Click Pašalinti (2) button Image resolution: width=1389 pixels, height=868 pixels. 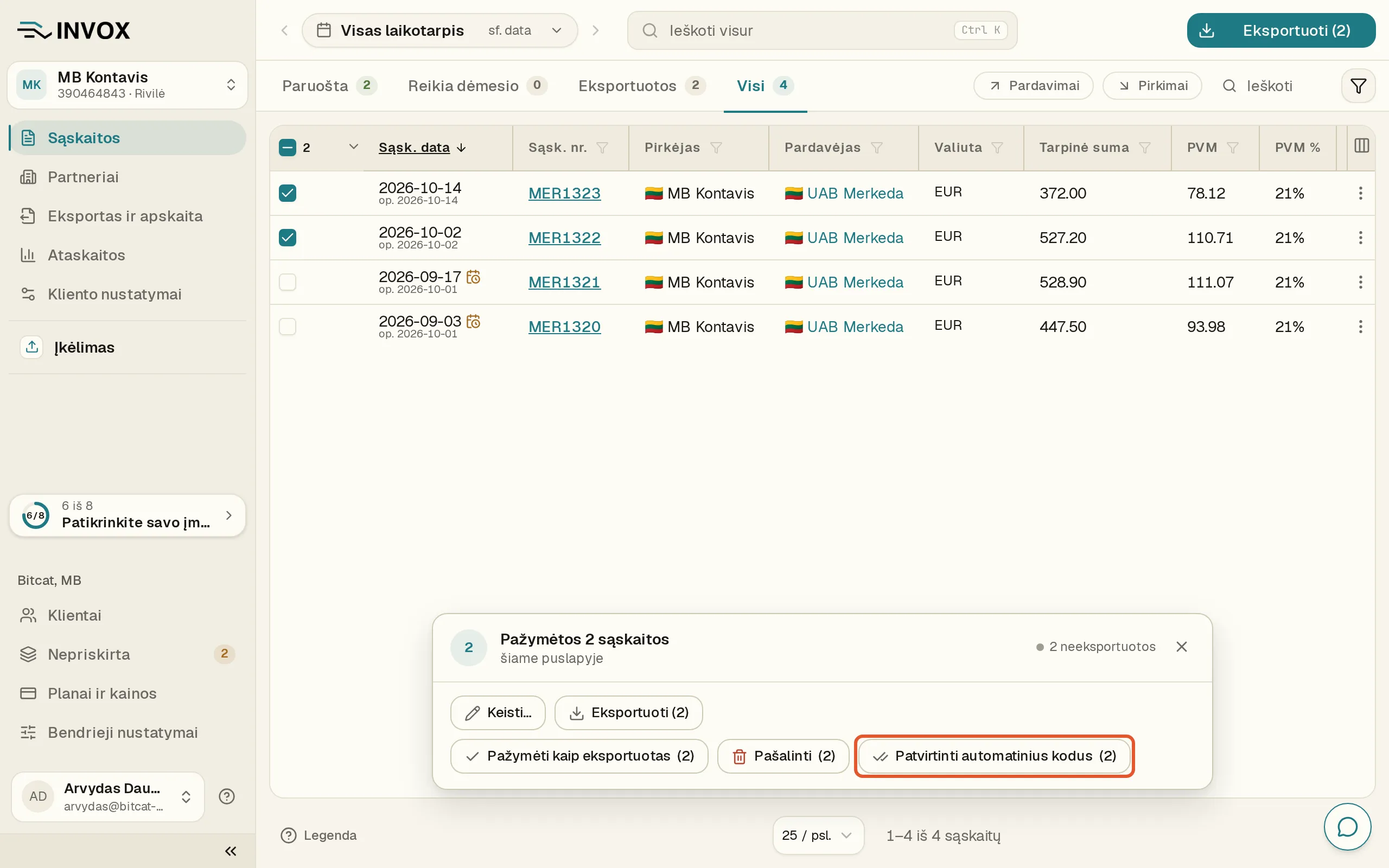783,756
